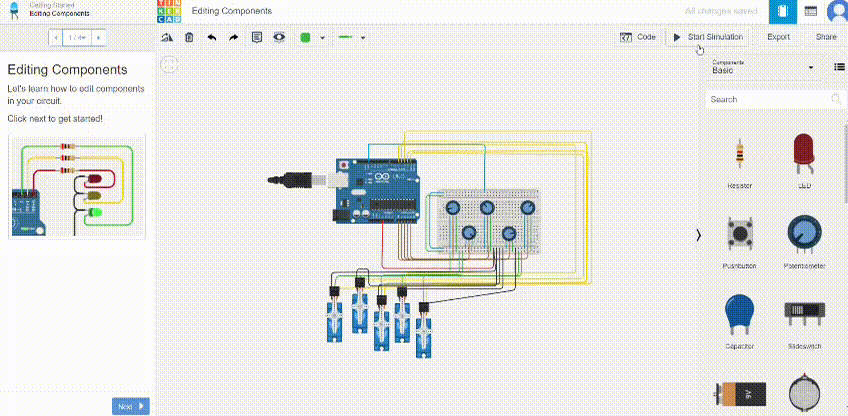
Task: Redo the last action
Action: (x=234, y=37)
